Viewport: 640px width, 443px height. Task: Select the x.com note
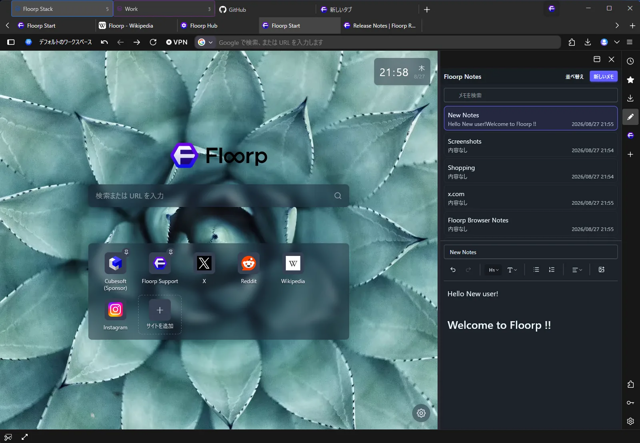(x=531, y=198)
